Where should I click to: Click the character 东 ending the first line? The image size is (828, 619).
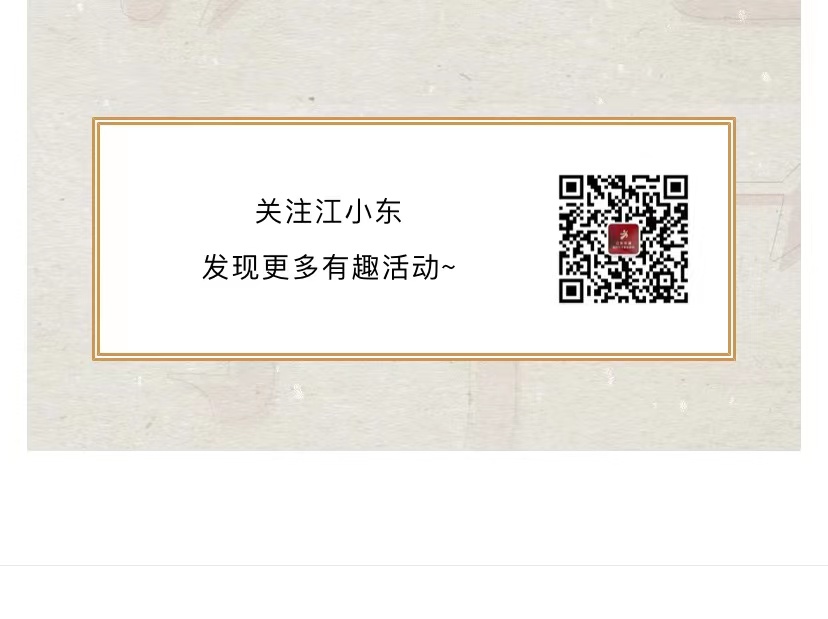pyautogui.click(x=389, y=211)
